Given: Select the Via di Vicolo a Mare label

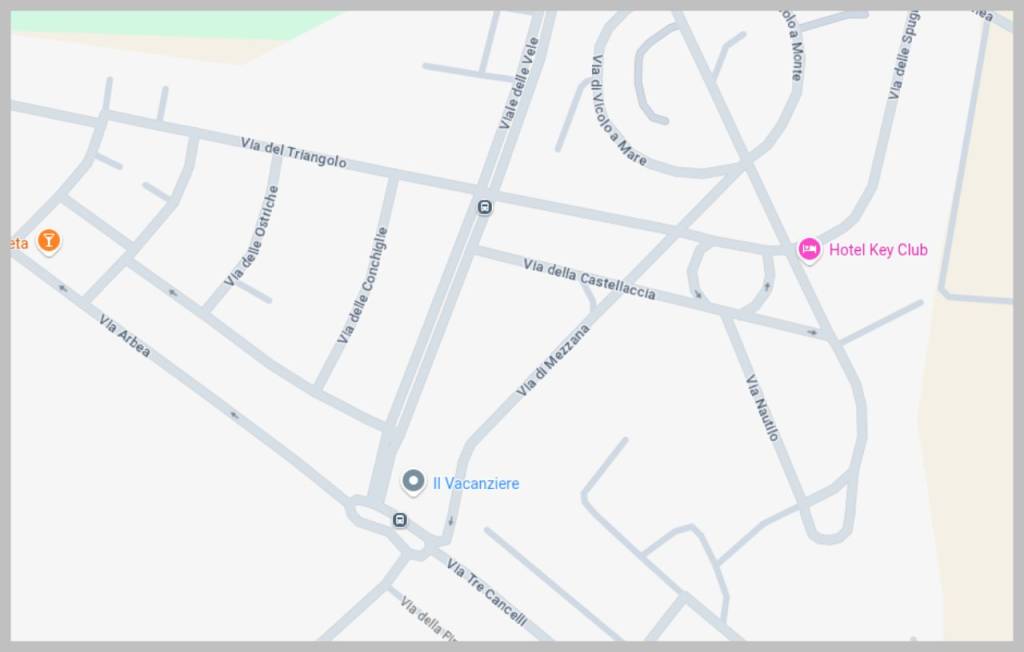Looking at the screenshot, I should click(x=617, y=111).
